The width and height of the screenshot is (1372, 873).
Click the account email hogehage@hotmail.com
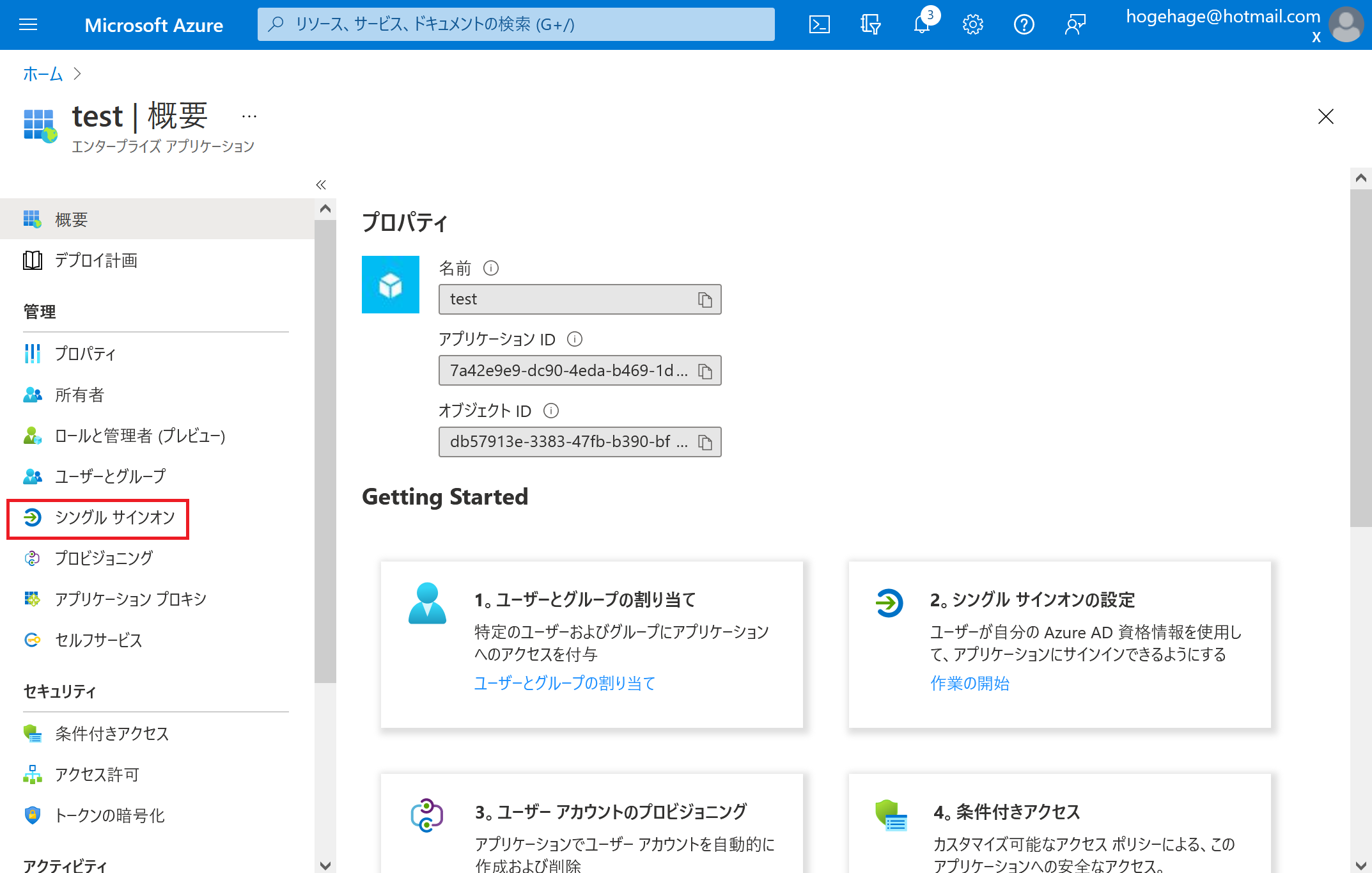tap(1223, 17)
